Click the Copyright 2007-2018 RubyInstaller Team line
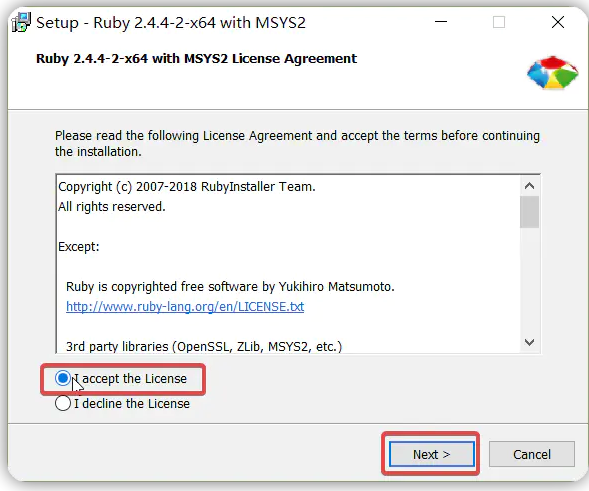The width and height of the screenshot is (589, 491). pyautogui.click(x=187, y=186)
